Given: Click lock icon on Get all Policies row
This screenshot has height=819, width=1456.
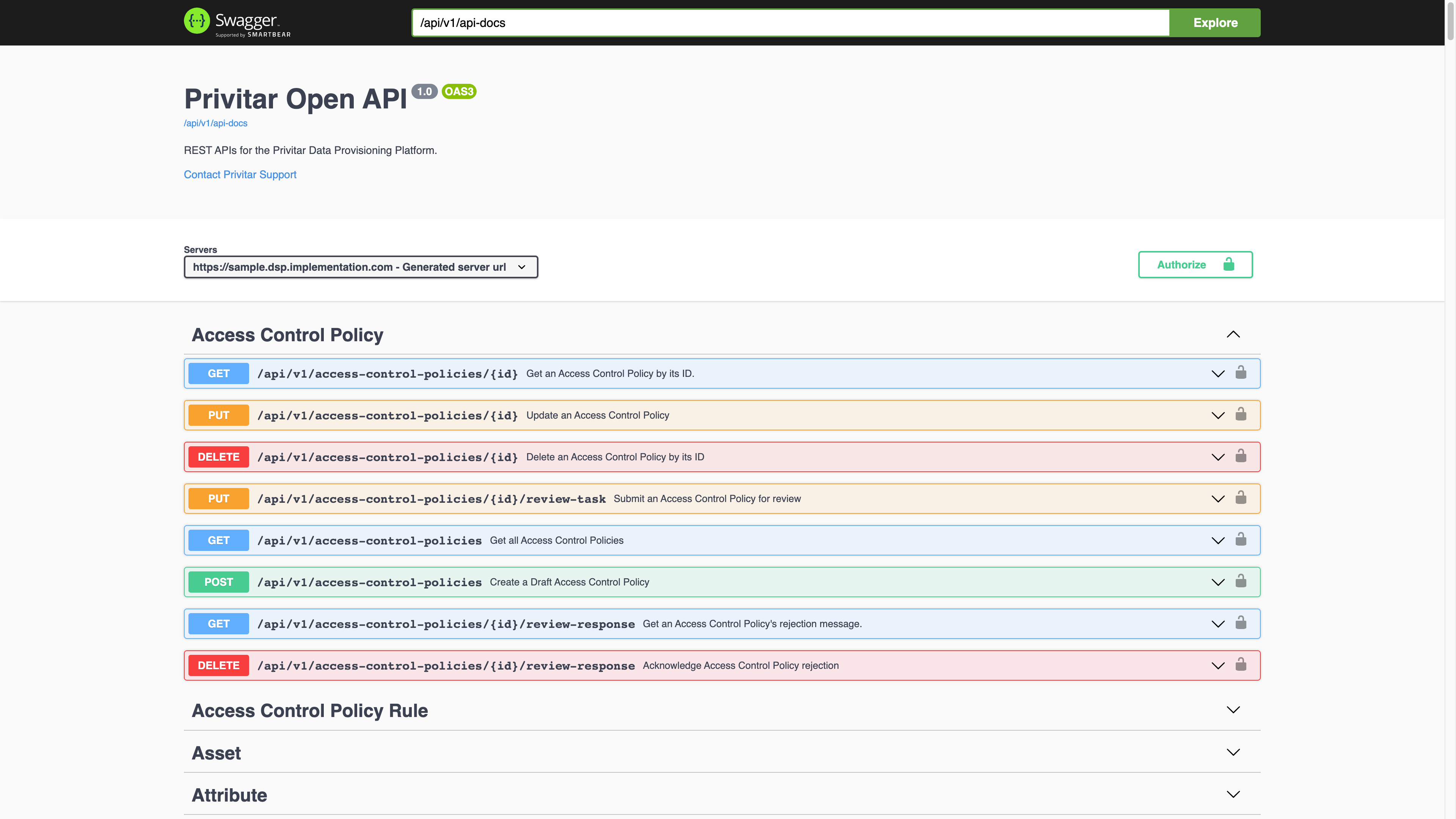Looking at the screenshot, I should pos(1241,540).
